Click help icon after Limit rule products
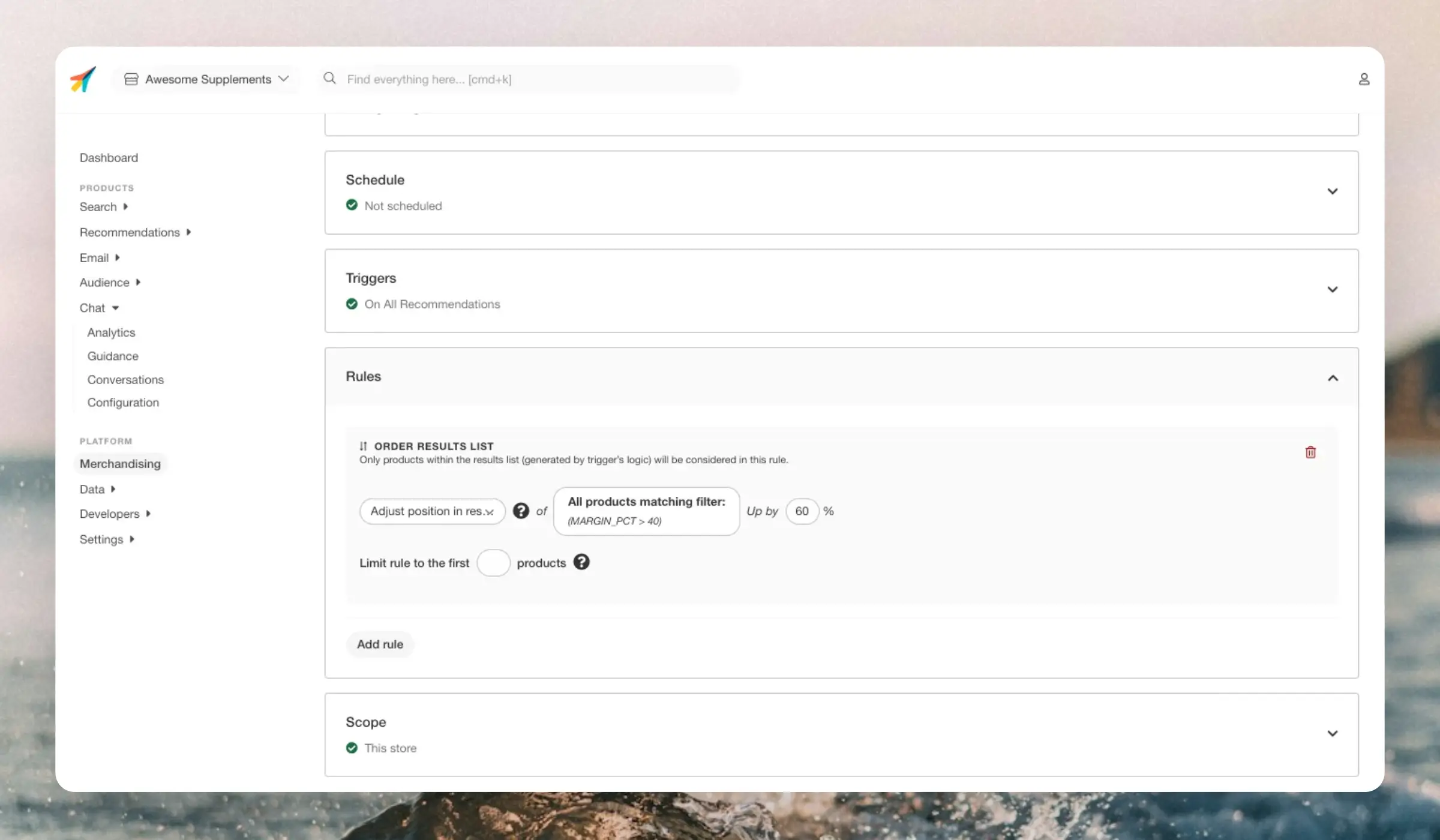This screenshot has height=840, width=1440. 581,562
